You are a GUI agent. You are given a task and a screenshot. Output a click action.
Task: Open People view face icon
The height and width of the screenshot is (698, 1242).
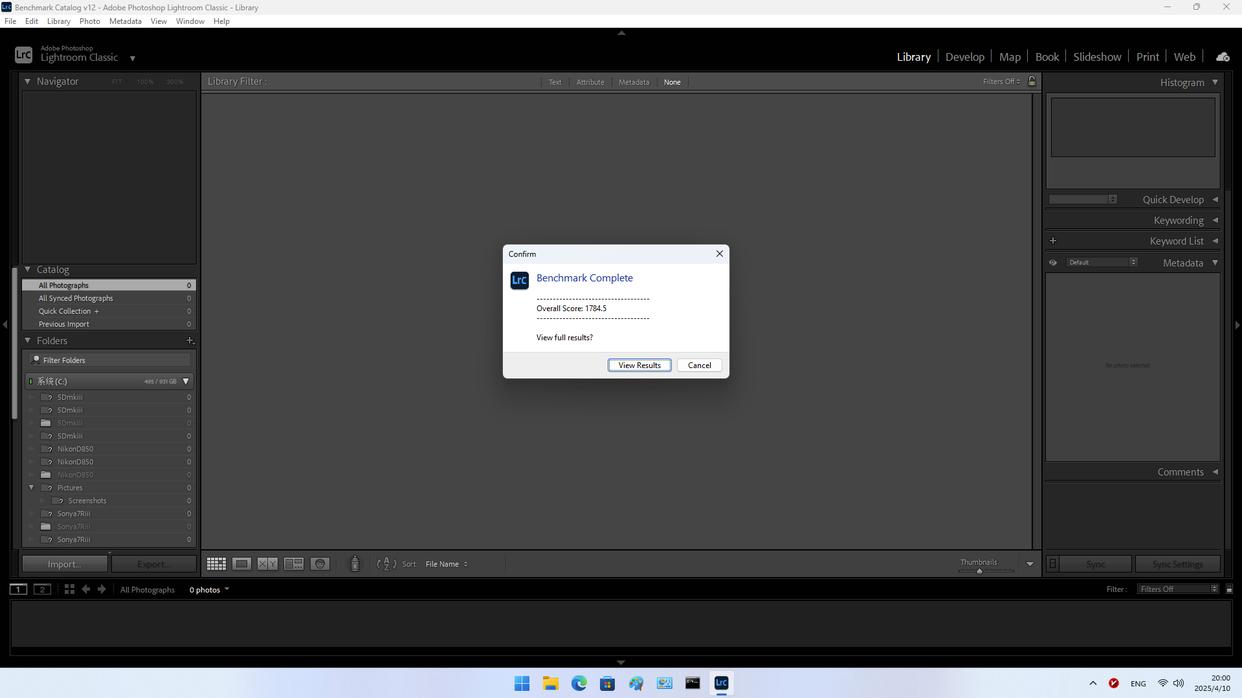[x=320, y=564]
